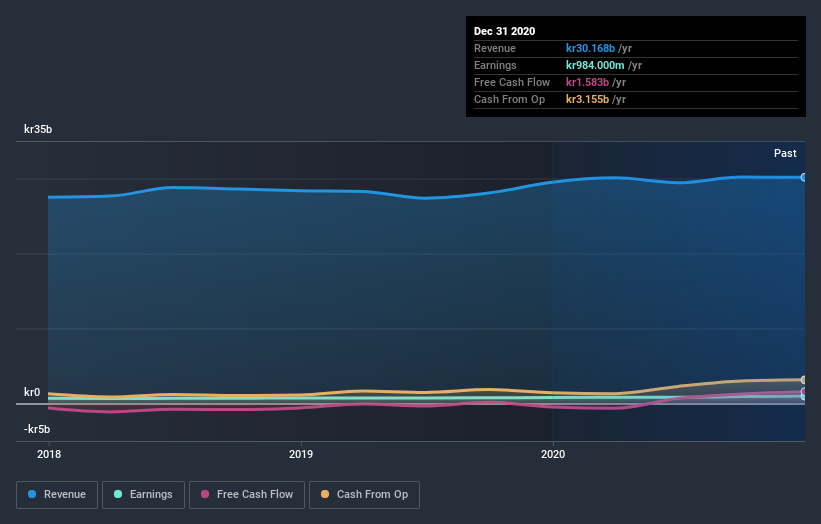821x524 pixels.
Task: Click the pink Free Cash Flow legend dot
Action: point(205,494)
